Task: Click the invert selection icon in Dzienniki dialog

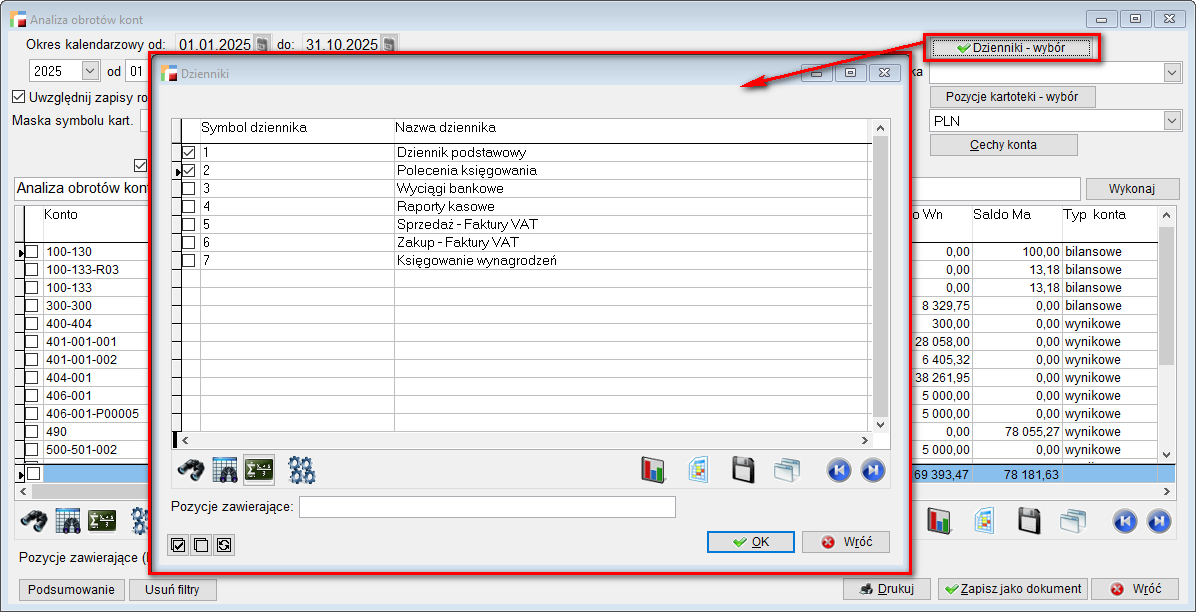Action: click(224, 545)
